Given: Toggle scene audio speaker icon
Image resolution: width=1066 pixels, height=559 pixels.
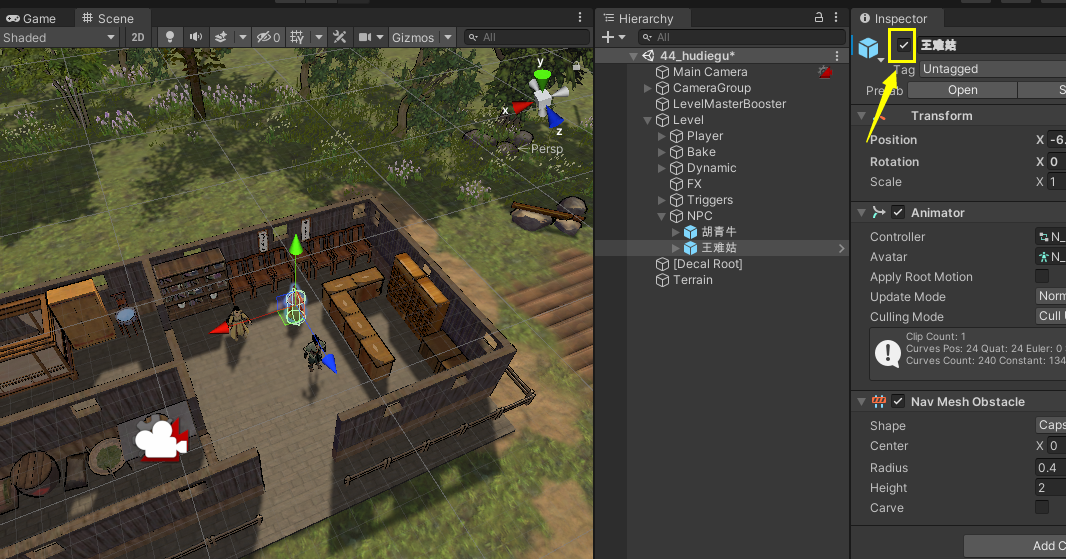Looking at the screenshot, I should [196, 37].
